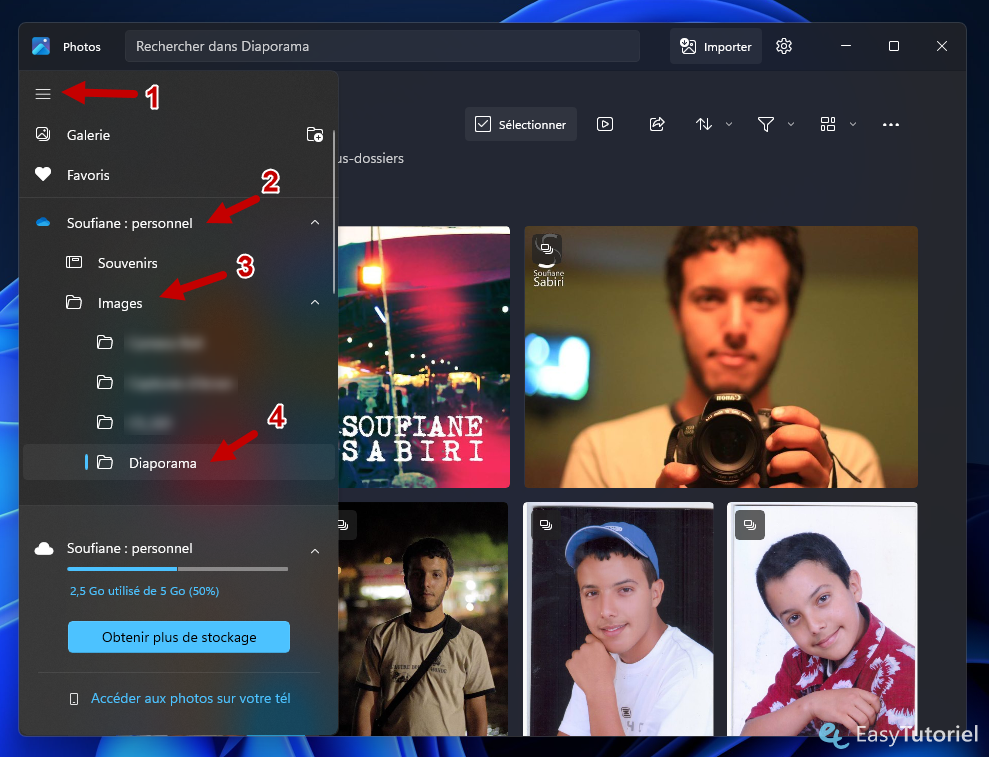Open the settings gear icon
The height and width of the screenshot is (757, 989).
click(x=784, y=46)
